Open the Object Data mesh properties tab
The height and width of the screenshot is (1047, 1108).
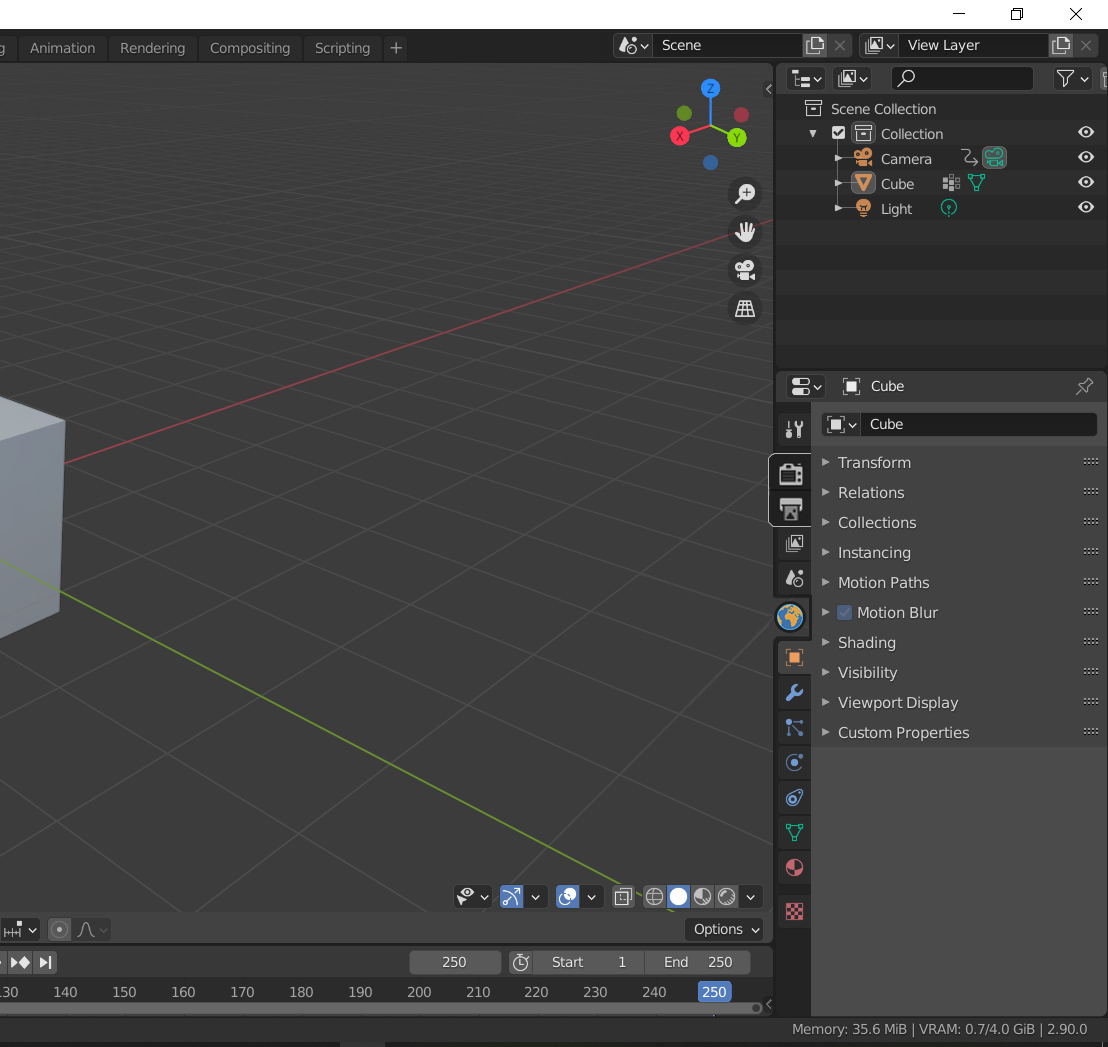794,832
